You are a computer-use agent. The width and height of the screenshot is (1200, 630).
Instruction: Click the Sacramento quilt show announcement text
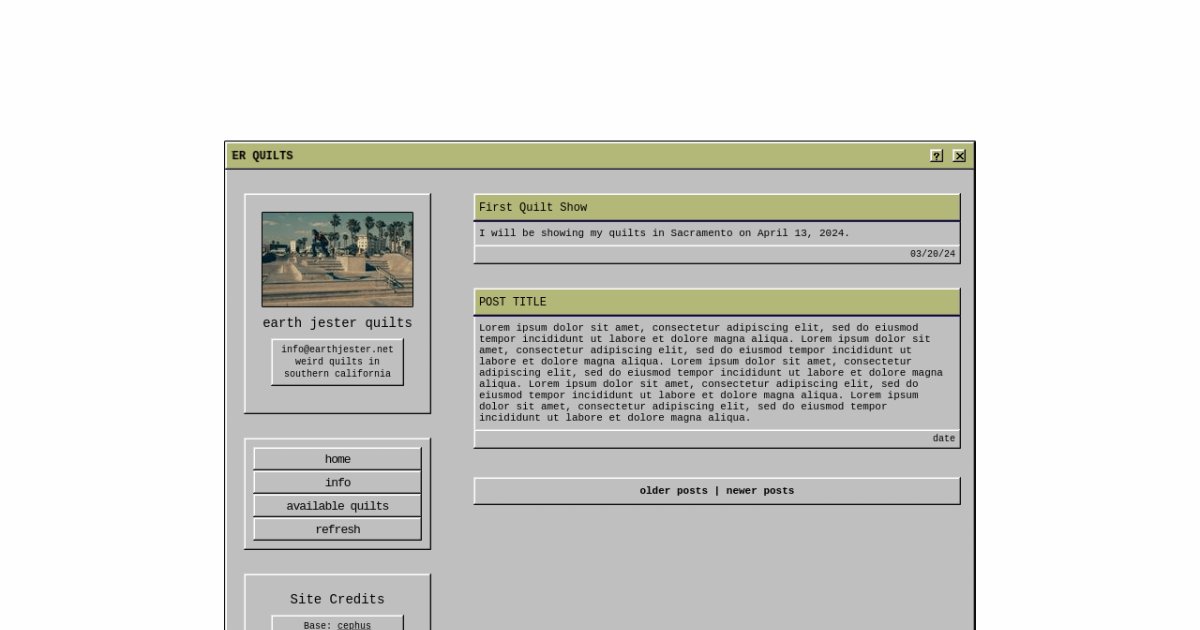[664, 233]
